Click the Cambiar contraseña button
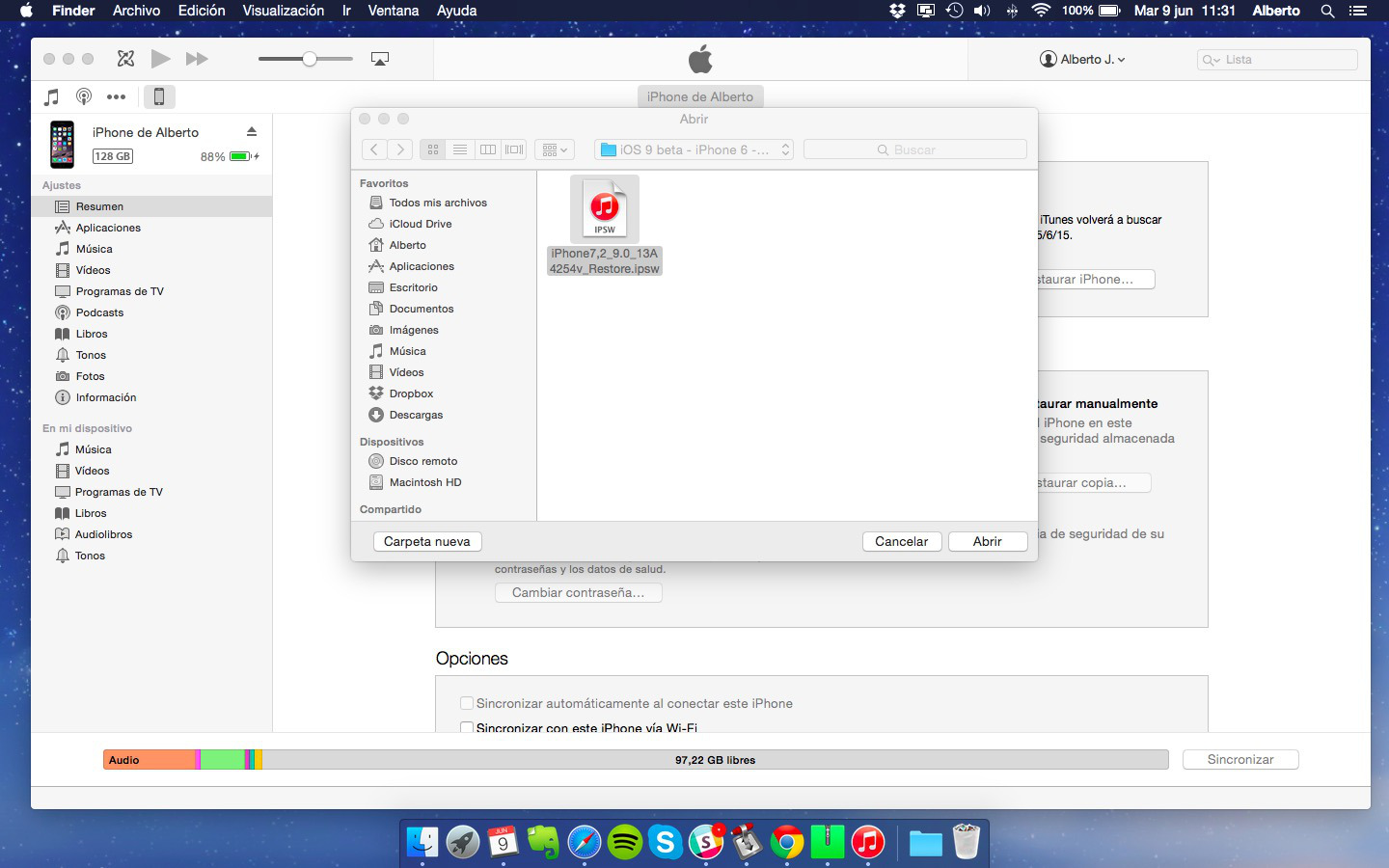1389x868 pixels. click(578, 592)
